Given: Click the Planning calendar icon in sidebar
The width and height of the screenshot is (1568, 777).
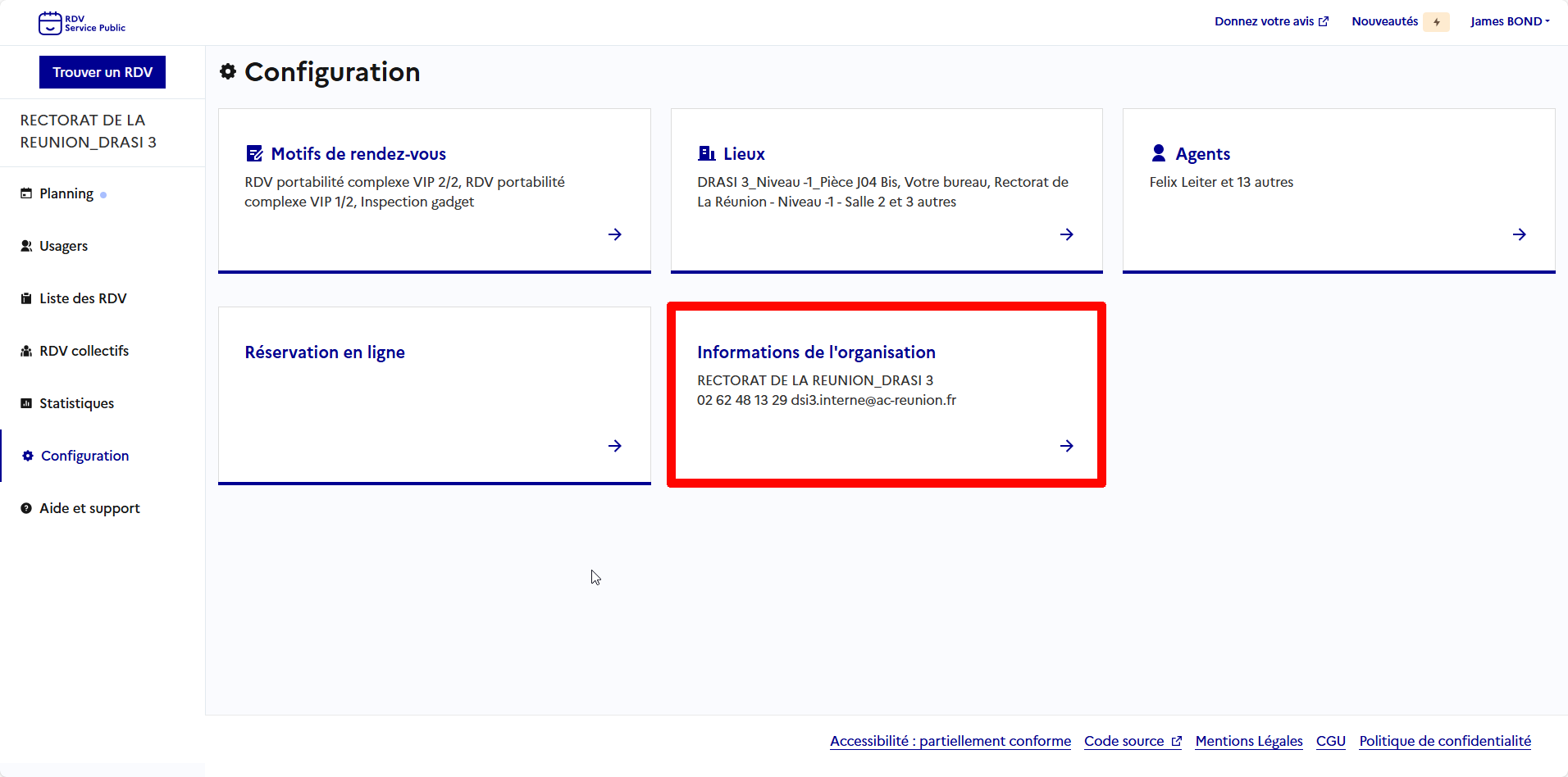Looking at the screenshot, I should click(x=26, y=193).
